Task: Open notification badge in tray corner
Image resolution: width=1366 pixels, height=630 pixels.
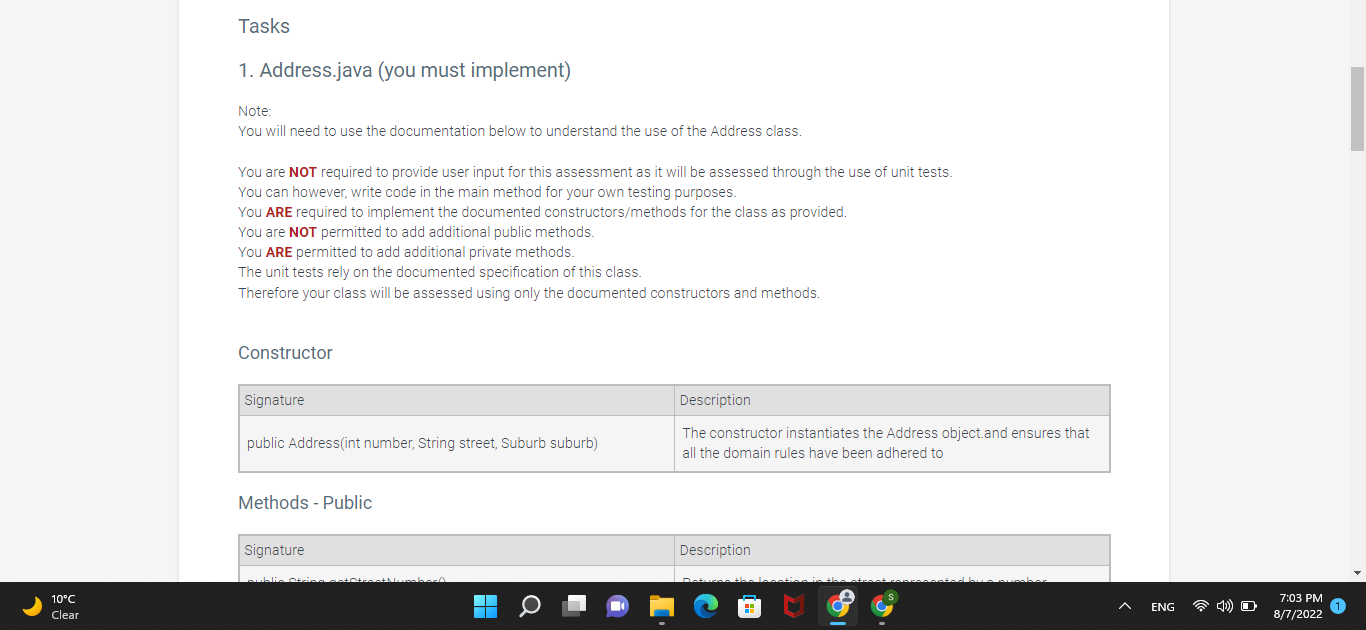Action: 1338,606
